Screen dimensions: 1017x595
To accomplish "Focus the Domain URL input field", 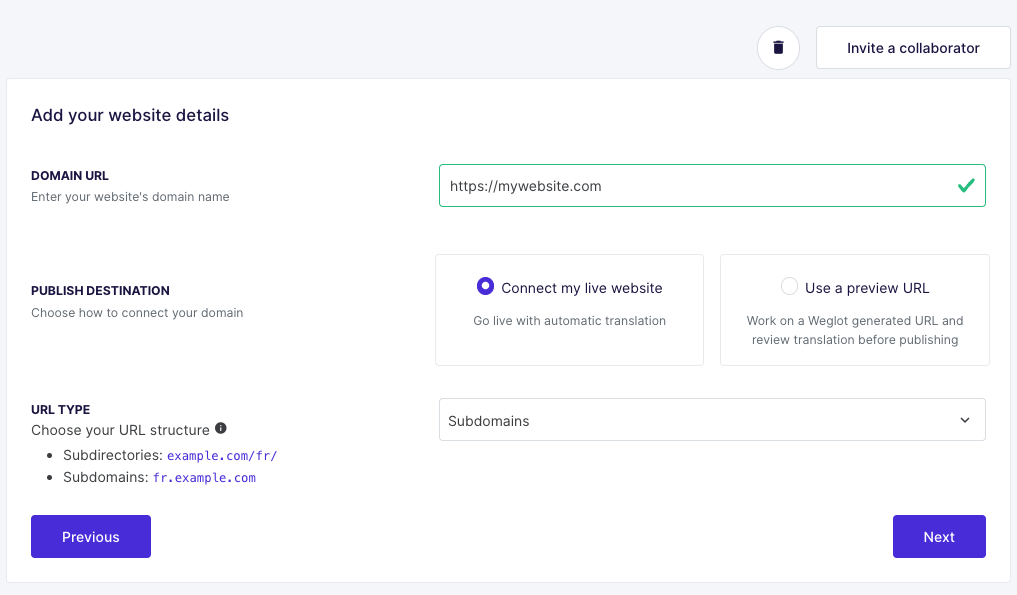I will [712, 186].
